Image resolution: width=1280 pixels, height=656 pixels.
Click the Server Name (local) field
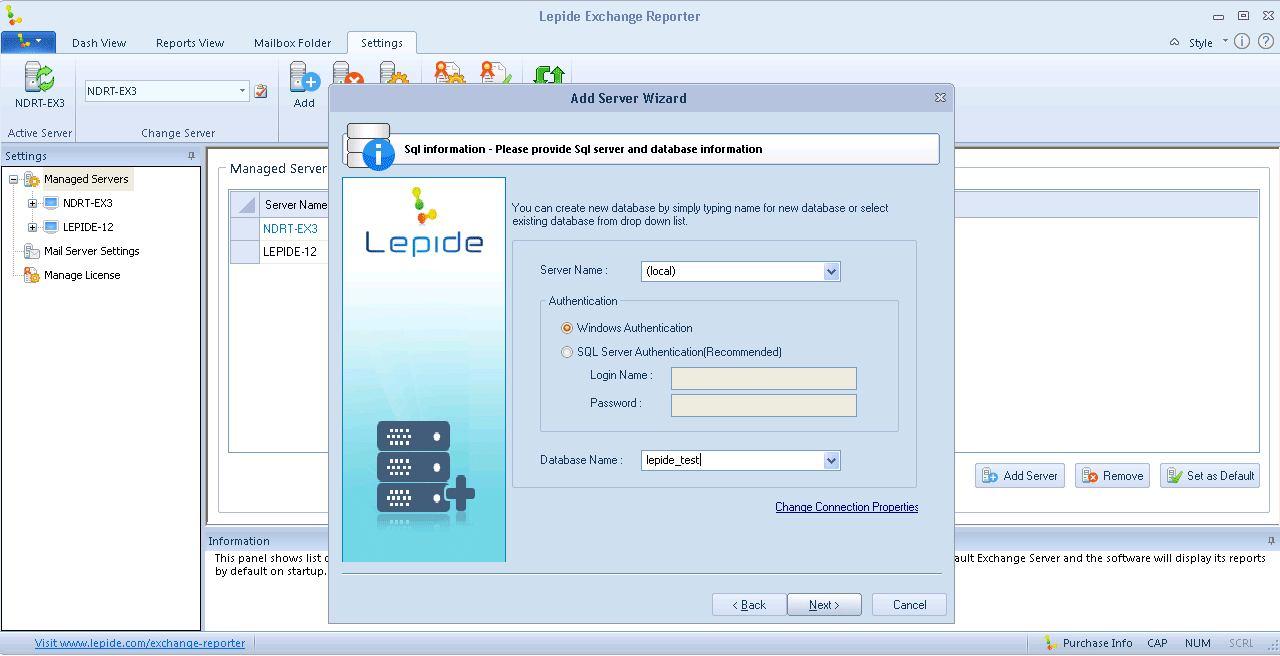732,271
